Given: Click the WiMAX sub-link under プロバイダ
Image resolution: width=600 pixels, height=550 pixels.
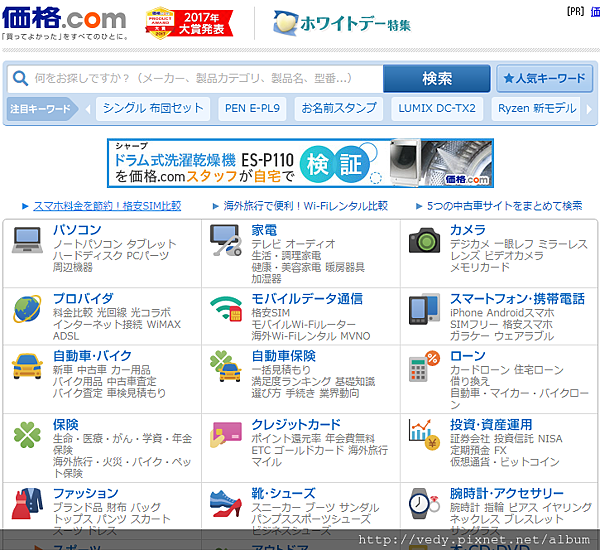Looking at the screenshot, I should [163, 324].
